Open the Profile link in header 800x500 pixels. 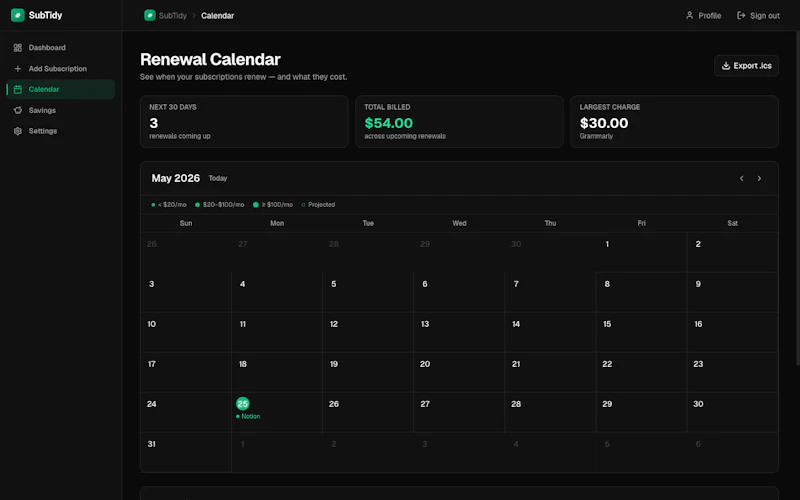pyautogui.click(x=703, y=15)
